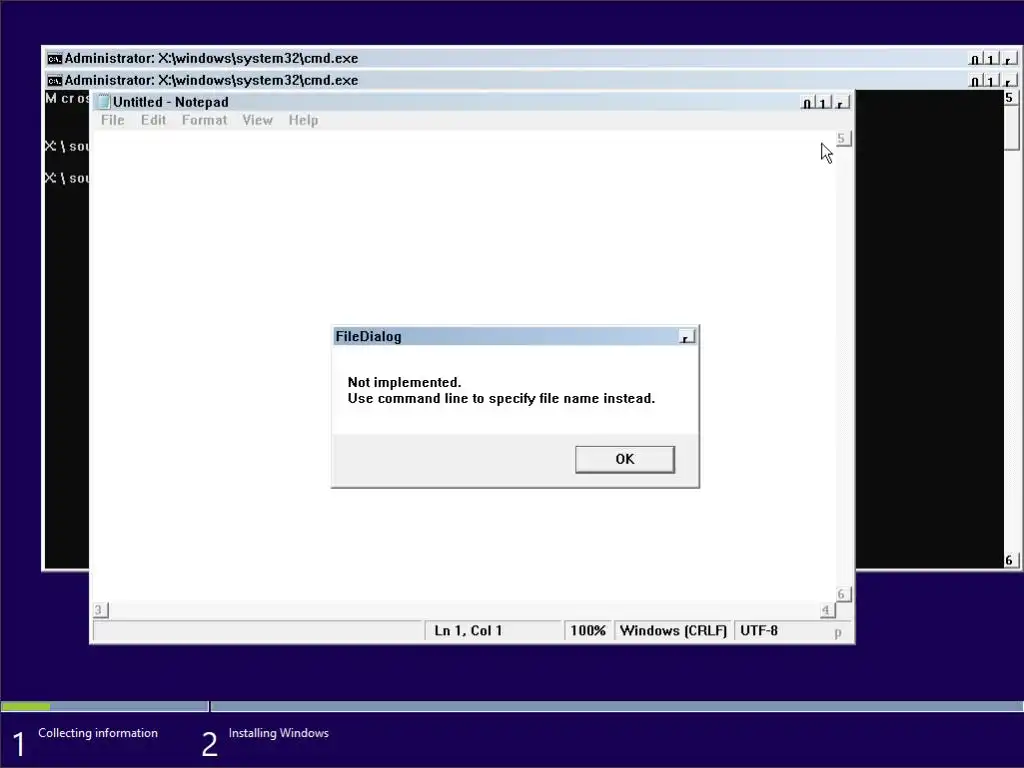Click the Untitled - Notepad title bar text
Image resolution: width=1024 pixels, height=768 pixels.
click(x=170, y=102)
